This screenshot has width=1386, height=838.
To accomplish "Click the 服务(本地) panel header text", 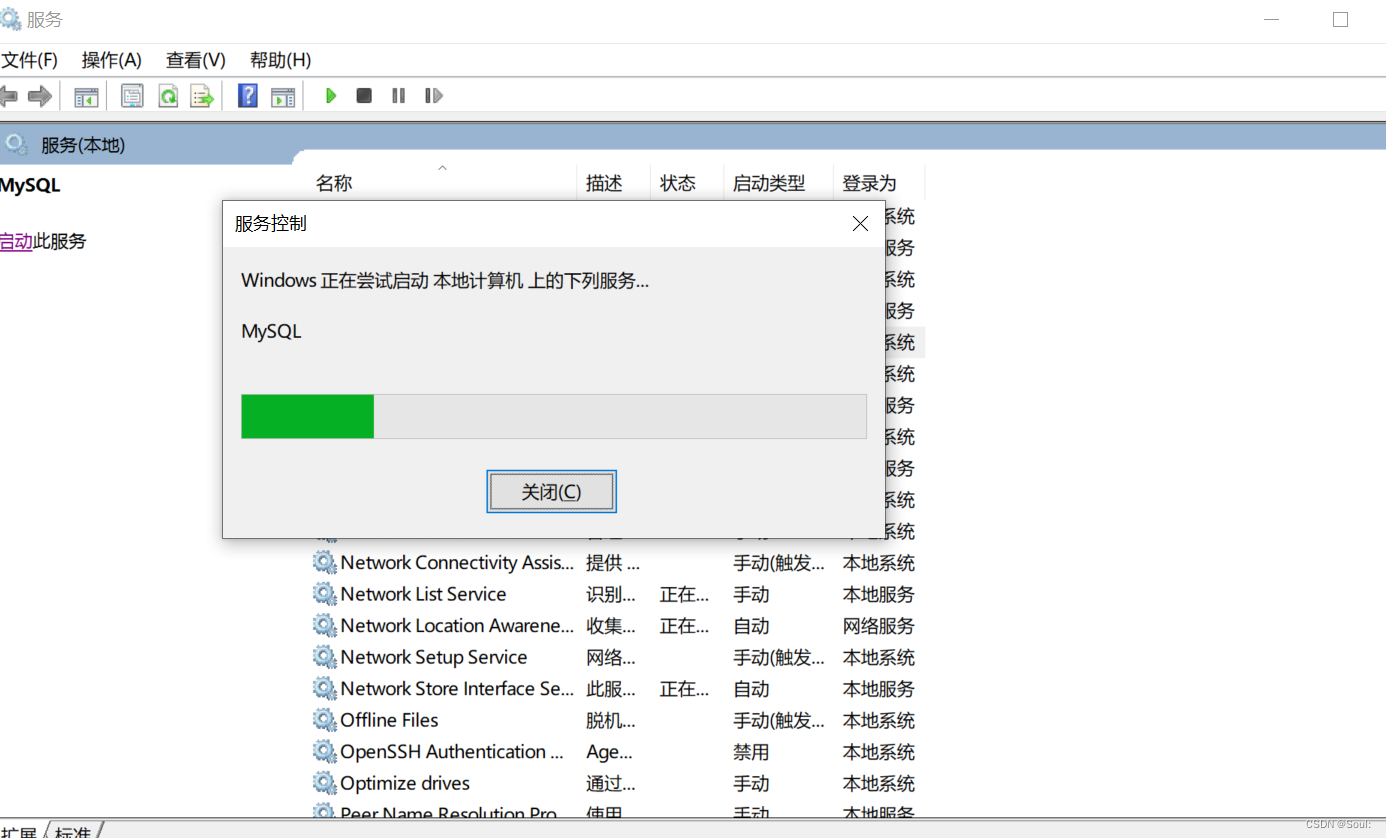I will (83, 146).
